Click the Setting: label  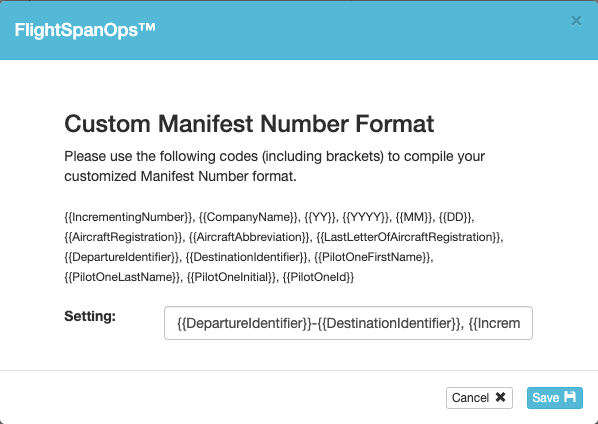point(90,316)
